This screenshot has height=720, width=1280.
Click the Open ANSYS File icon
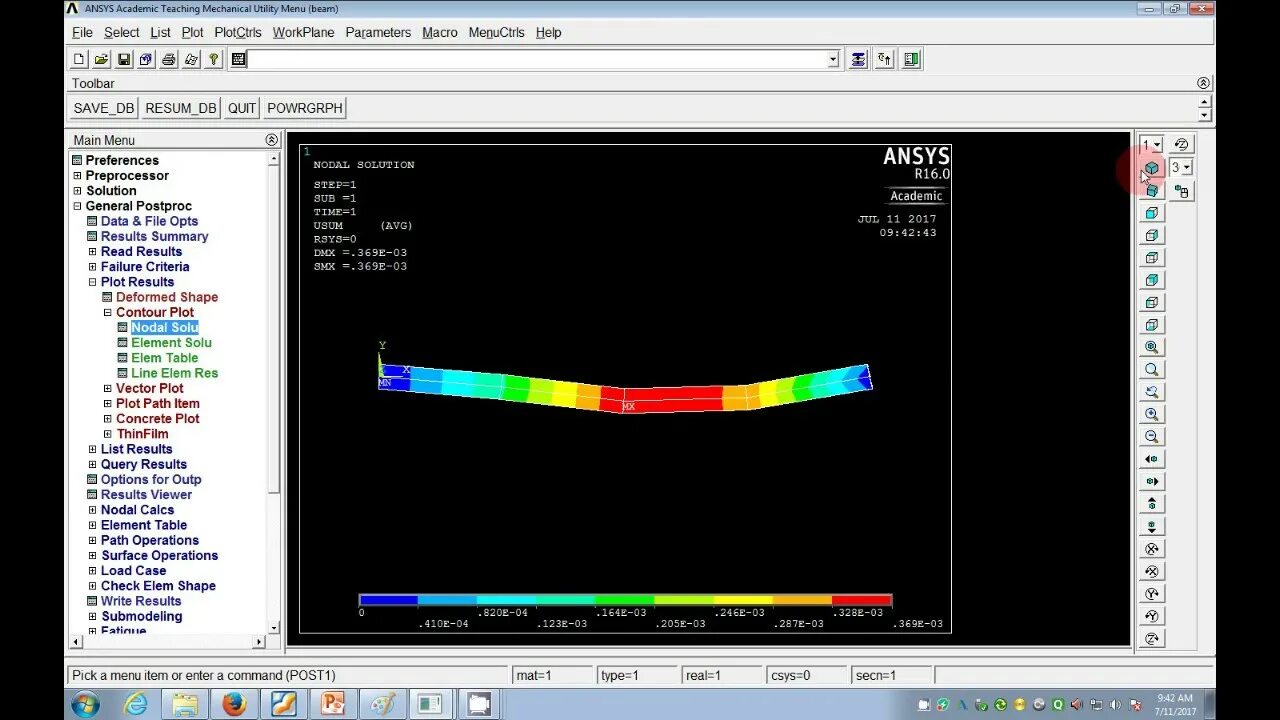(101, 60)
